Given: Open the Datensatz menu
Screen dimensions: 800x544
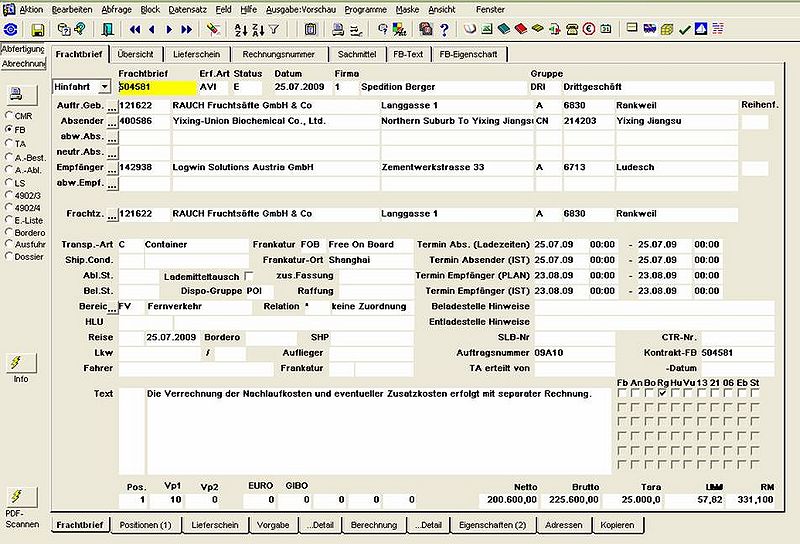Looking at the screenshot, I should (187, 9).
